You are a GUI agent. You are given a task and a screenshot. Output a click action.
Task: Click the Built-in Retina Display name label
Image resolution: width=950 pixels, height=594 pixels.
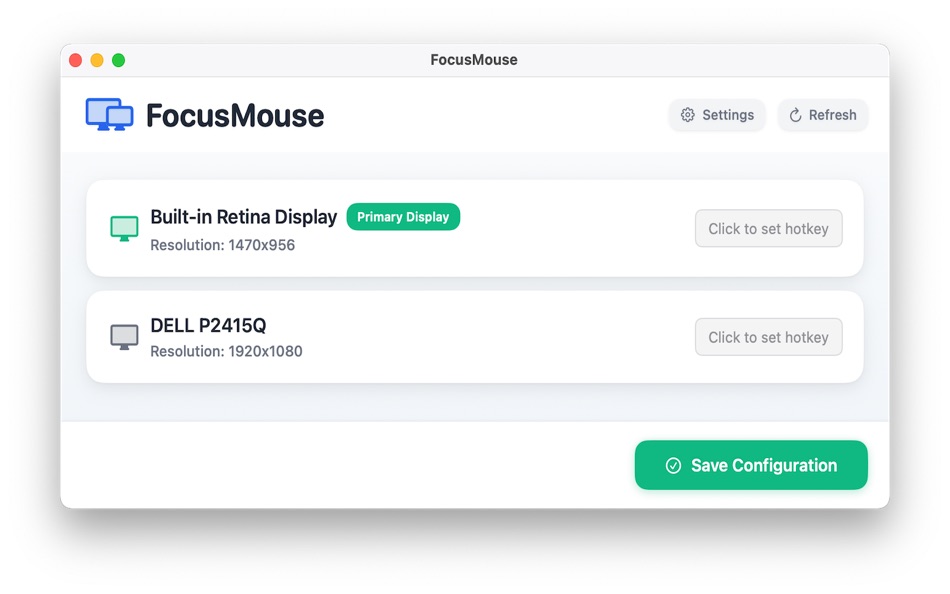point(243,216)
